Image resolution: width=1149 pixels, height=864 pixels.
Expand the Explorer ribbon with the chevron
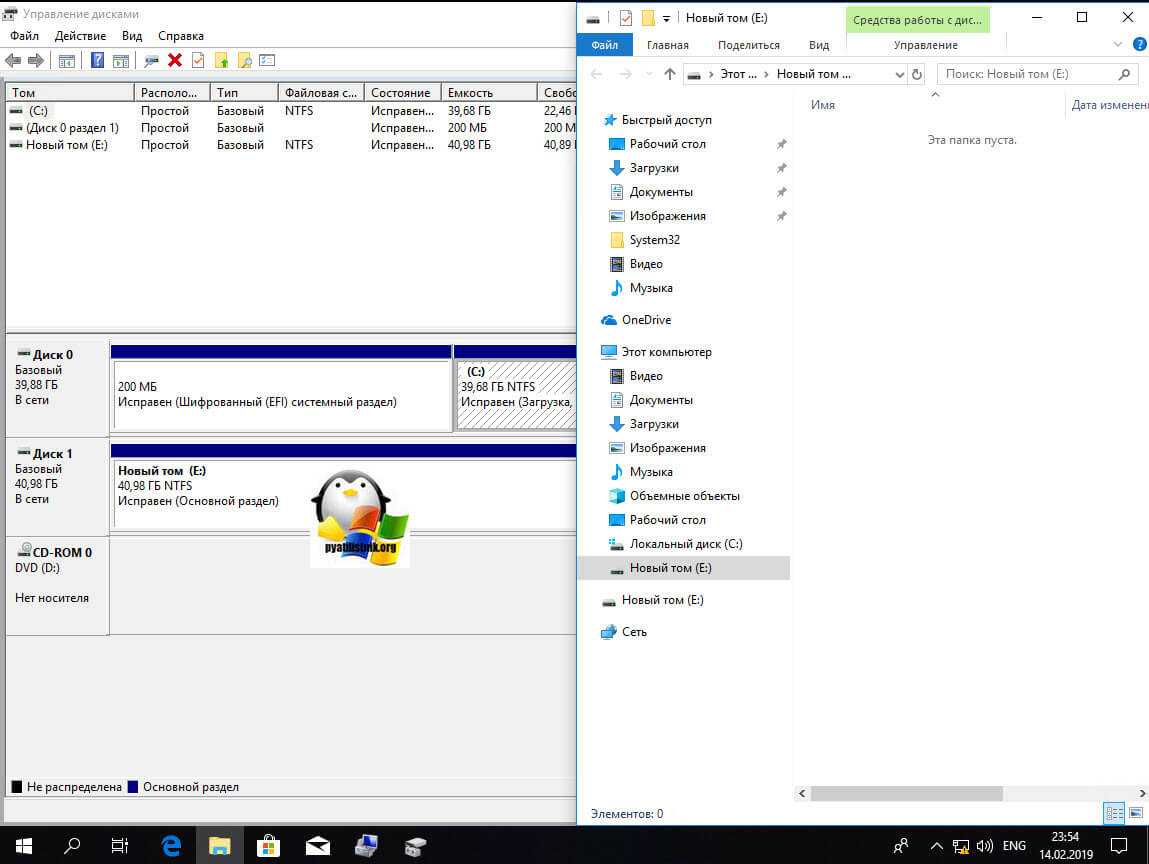coord(1118,45)
